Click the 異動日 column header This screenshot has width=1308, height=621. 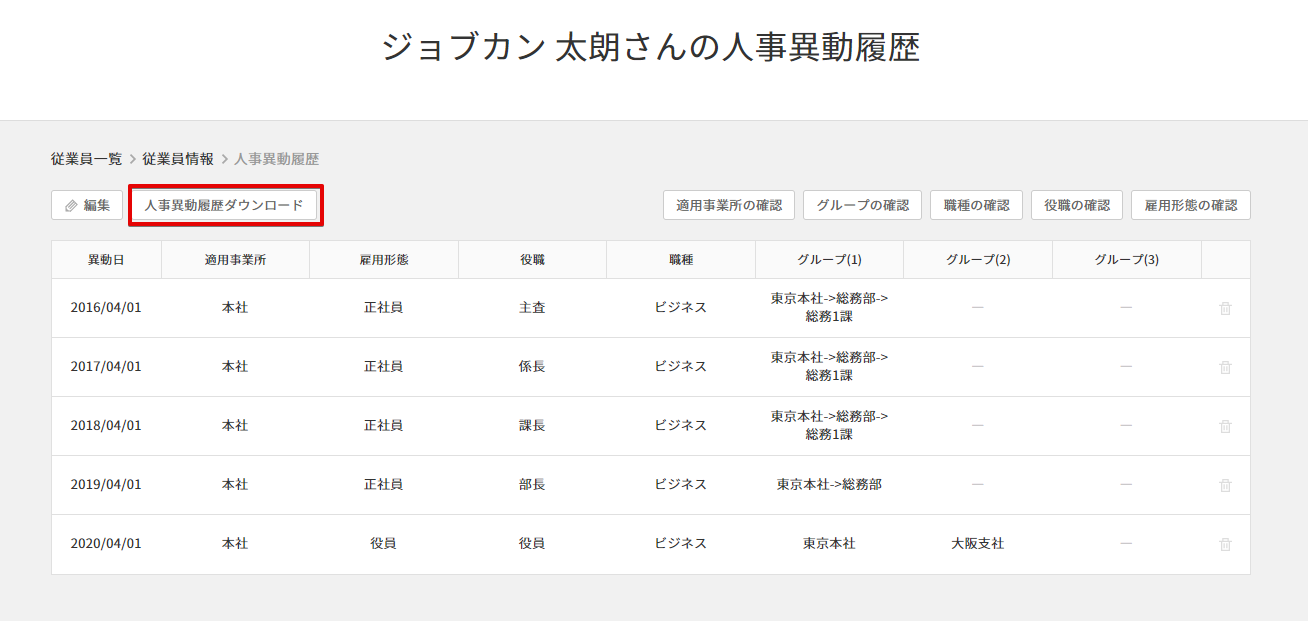tap(106, 260)
